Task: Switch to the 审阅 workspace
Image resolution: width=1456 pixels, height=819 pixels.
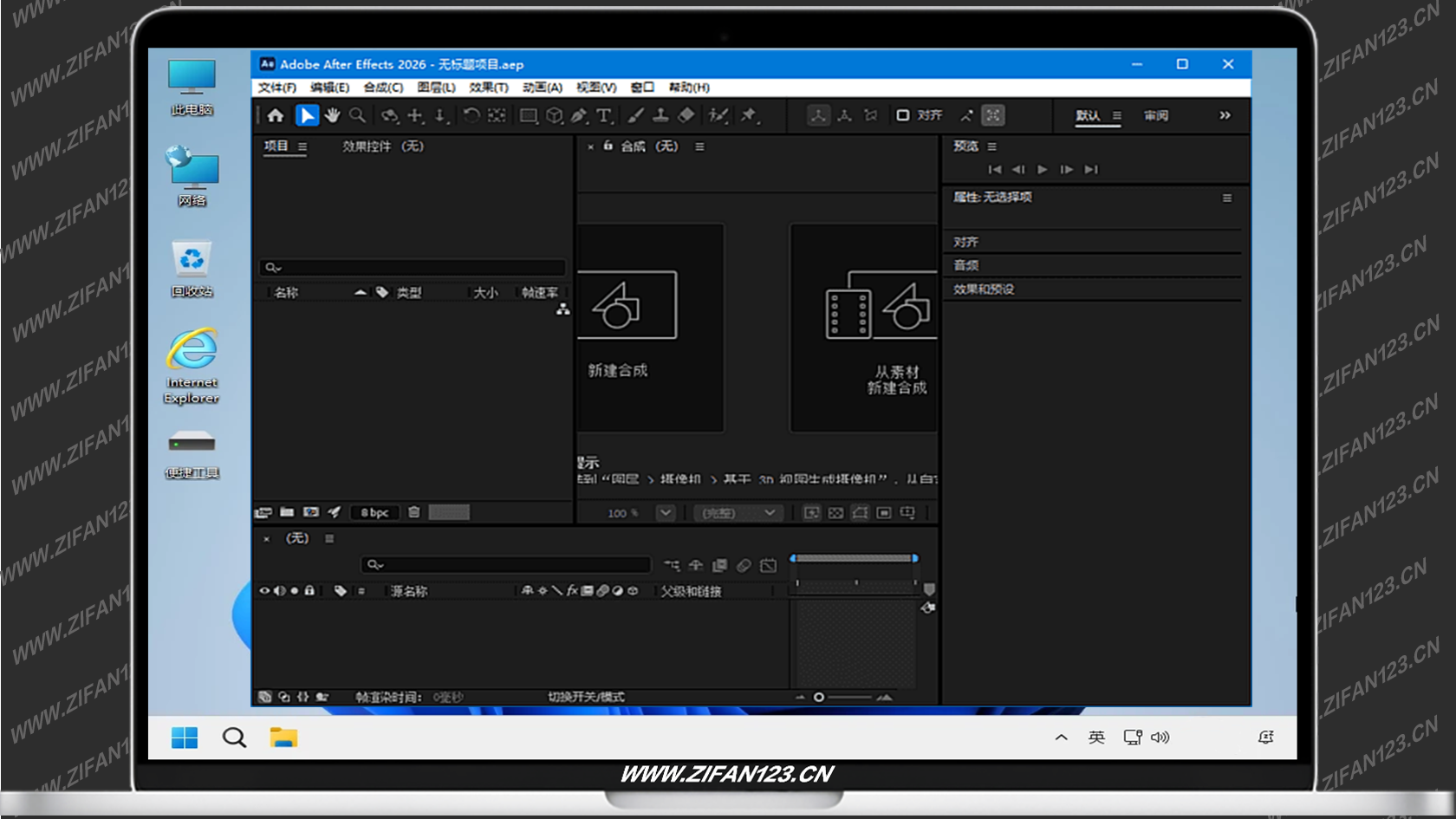Action: (x=1155, y=115)
